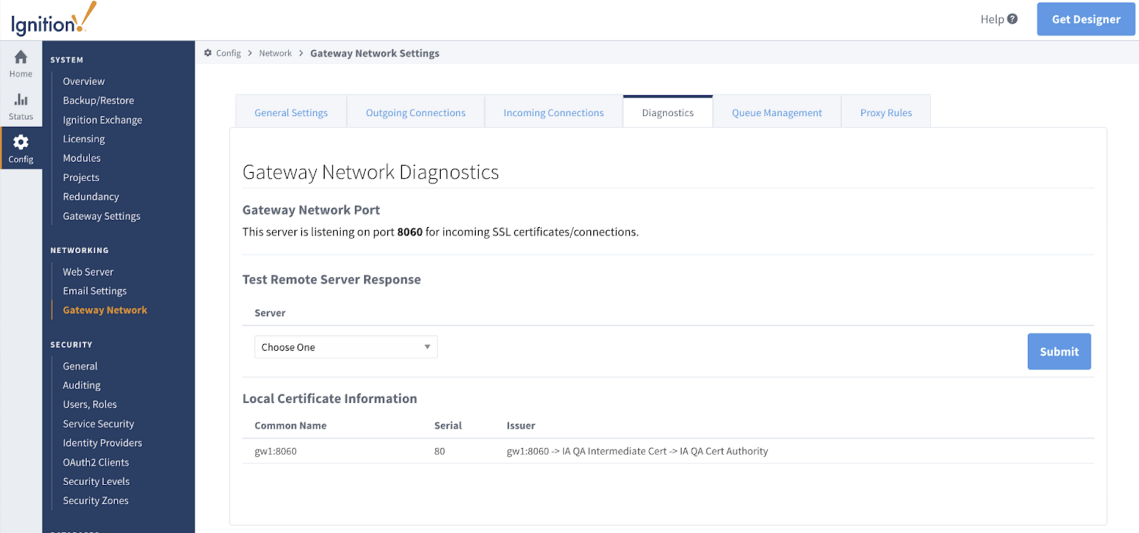Viewport: 1139px width, 533px height.
Task: Open Identity Providers in the sidebar
Action: tap(102, 443)
